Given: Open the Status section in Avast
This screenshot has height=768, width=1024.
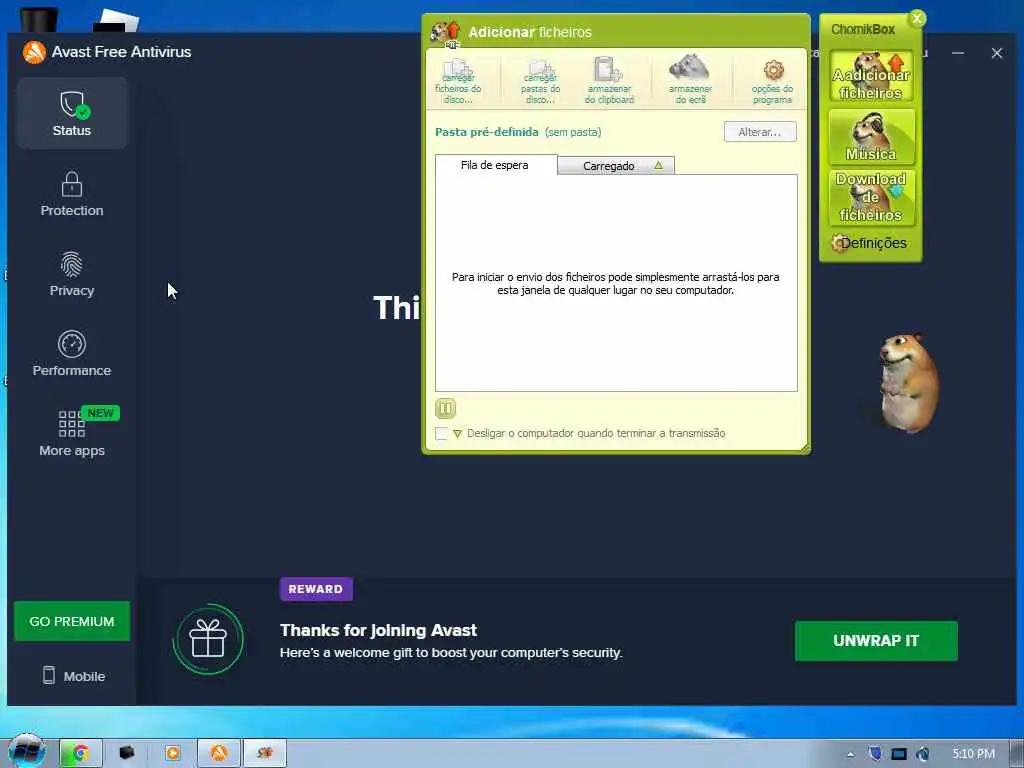Looking at the screenshot, I should (72, 113).
